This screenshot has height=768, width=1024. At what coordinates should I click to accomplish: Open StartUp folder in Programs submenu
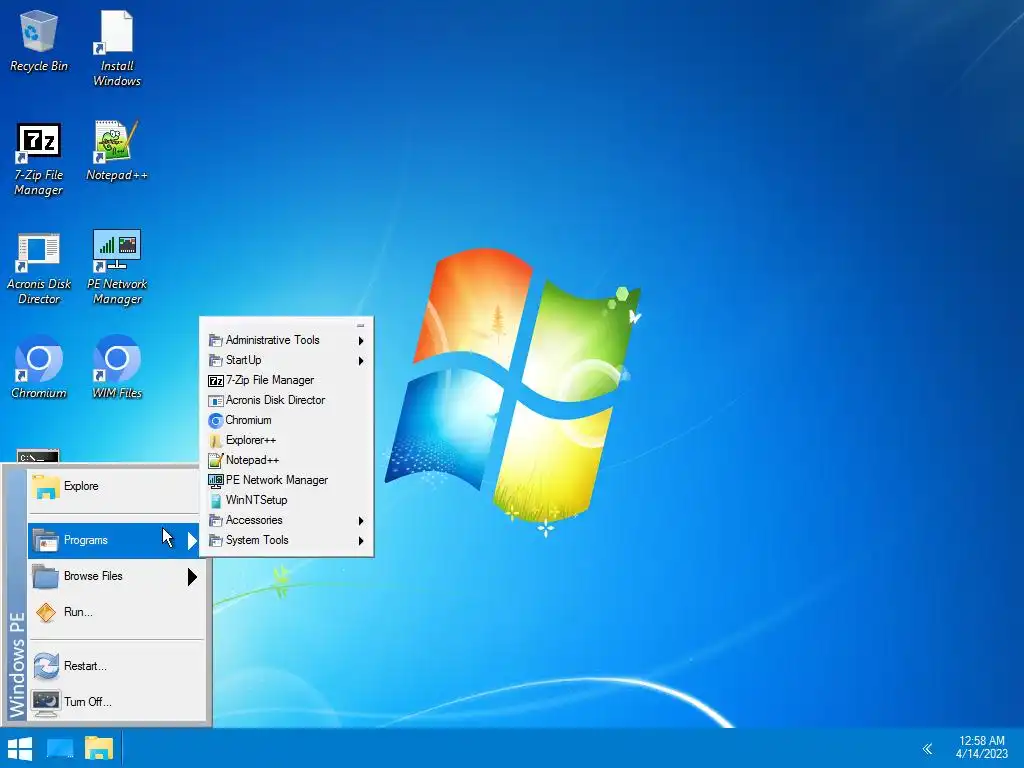pos(287,360)
